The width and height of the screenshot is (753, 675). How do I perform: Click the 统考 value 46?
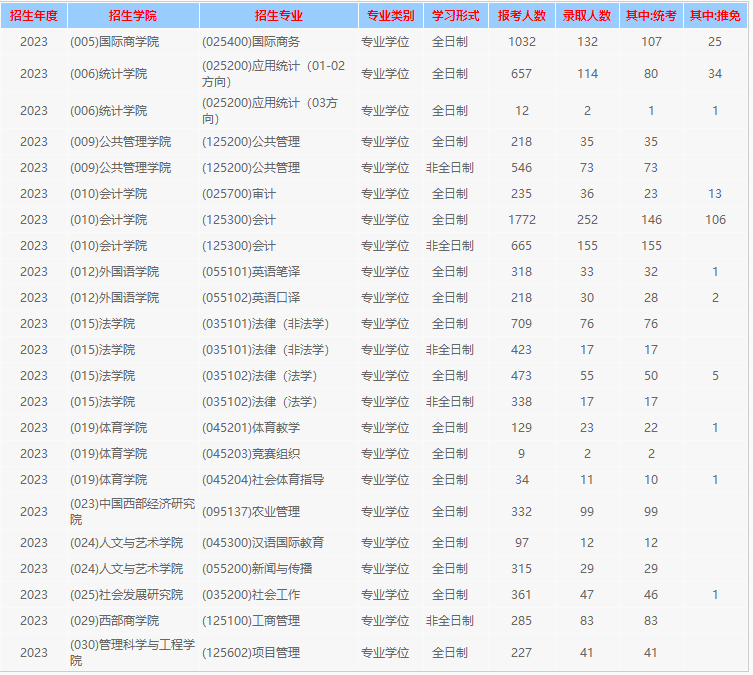[x=651, y=595]
